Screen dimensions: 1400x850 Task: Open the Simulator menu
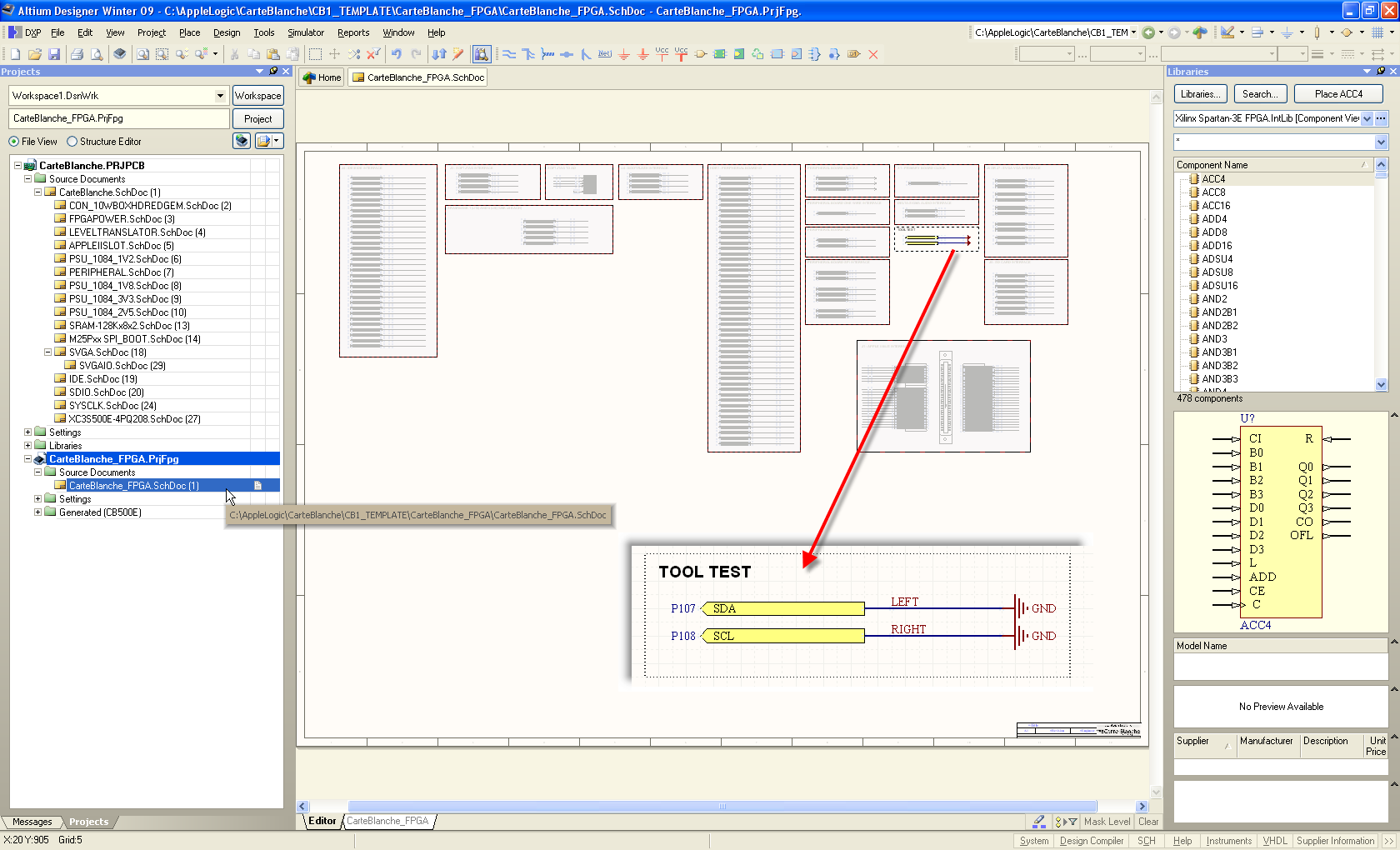coord(306,32)
